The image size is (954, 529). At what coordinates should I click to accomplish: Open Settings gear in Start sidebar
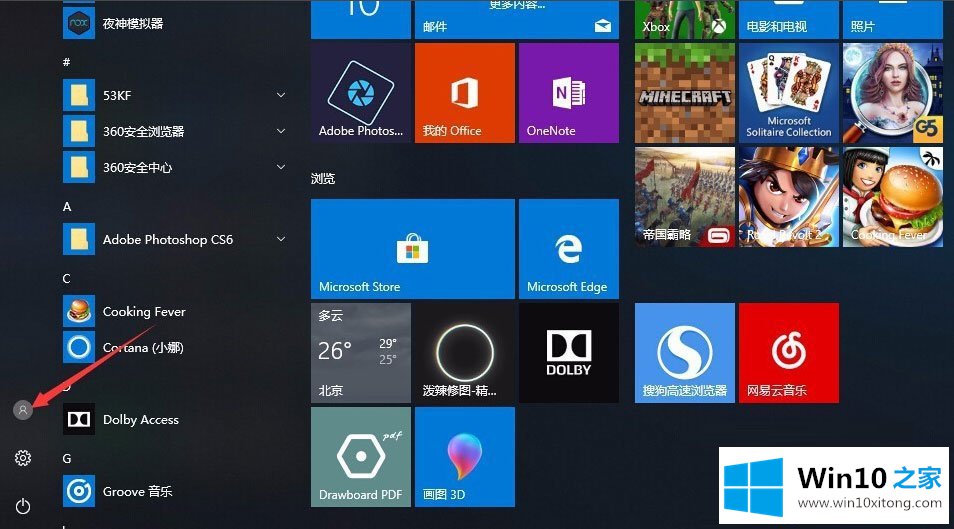tap(23, 458)
